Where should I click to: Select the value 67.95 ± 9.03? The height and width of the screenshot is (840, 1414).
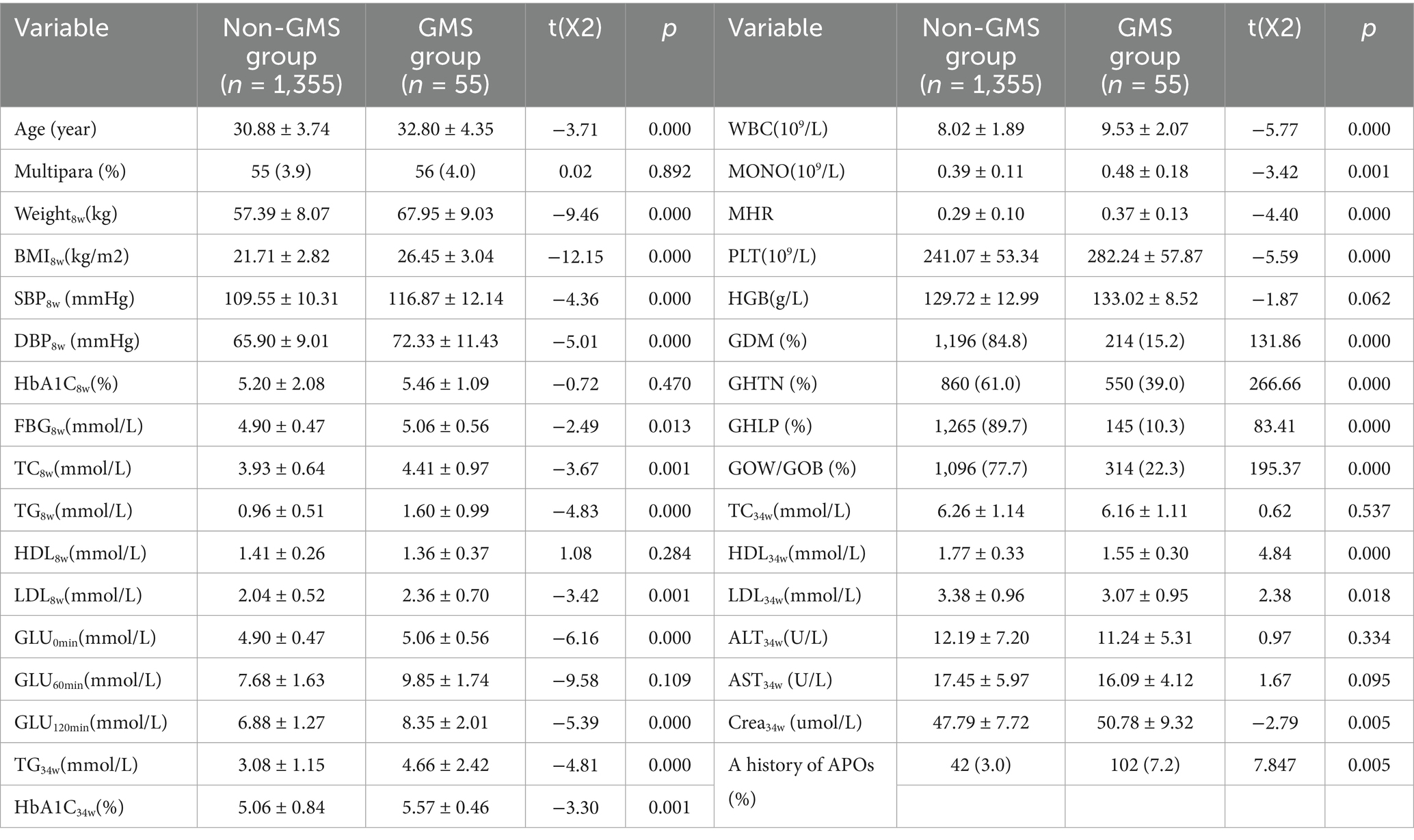445,214
